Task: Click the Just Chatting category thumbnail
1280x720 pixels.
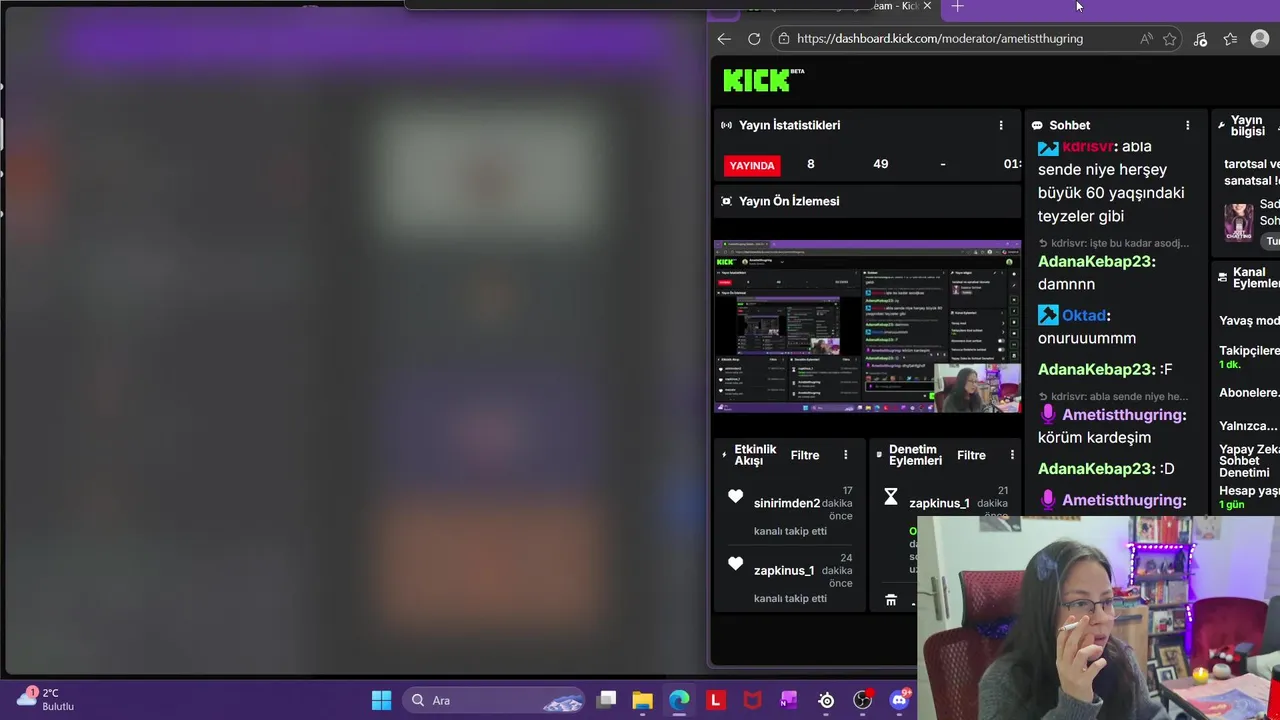Action: click(1239, 222)
